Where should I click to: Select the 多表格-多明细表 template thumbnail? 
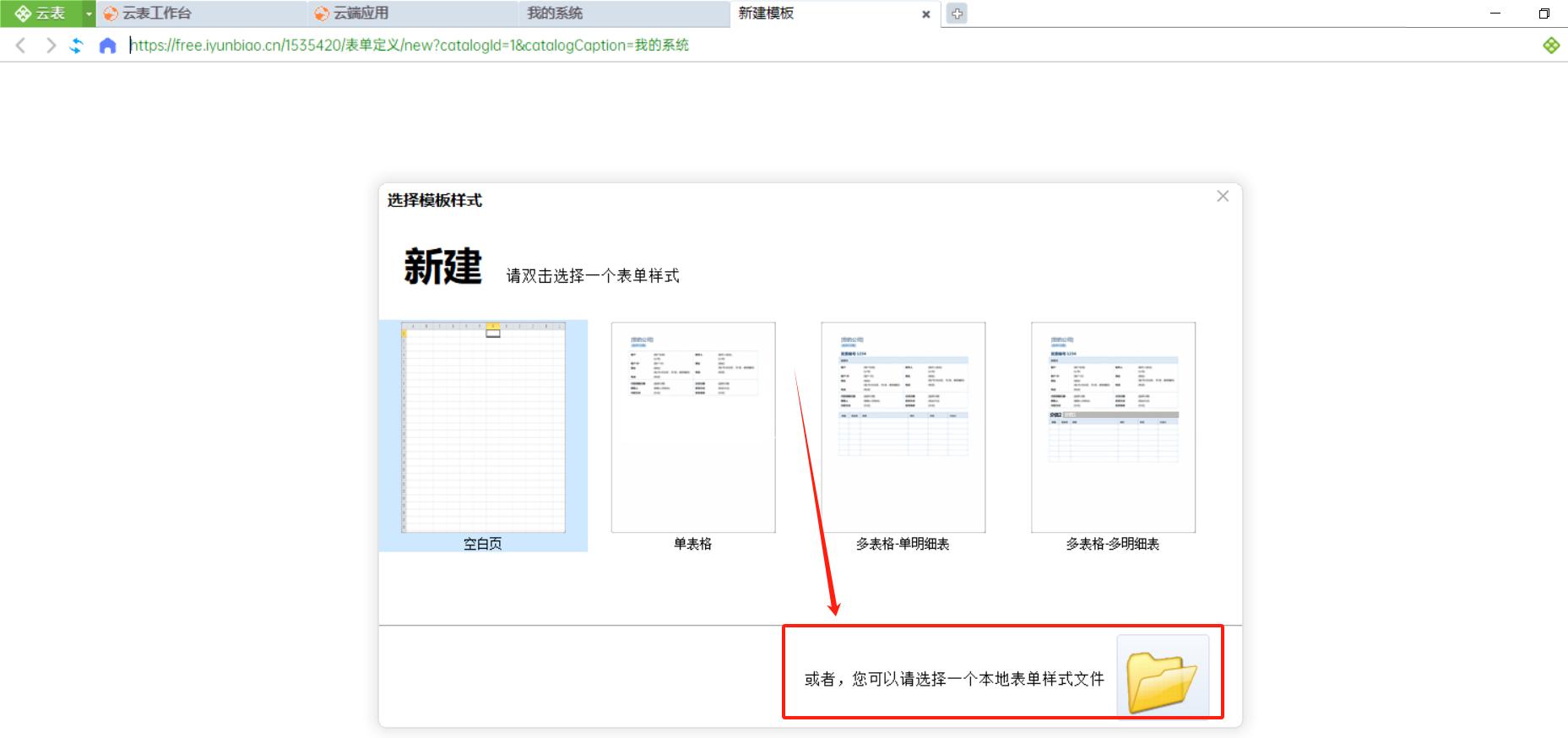coord(1113,427)
